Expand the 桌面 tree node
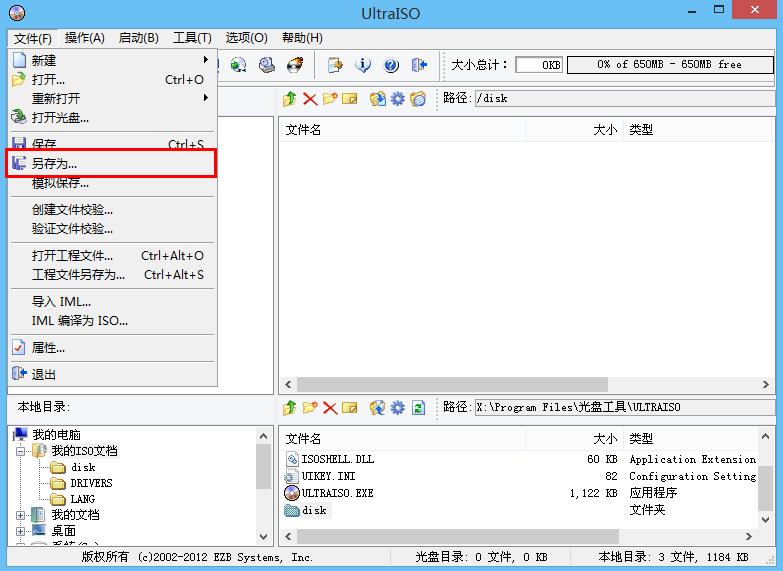Viewport: 783px width, 571px height. pyautogui.click(x=20, y=531)
